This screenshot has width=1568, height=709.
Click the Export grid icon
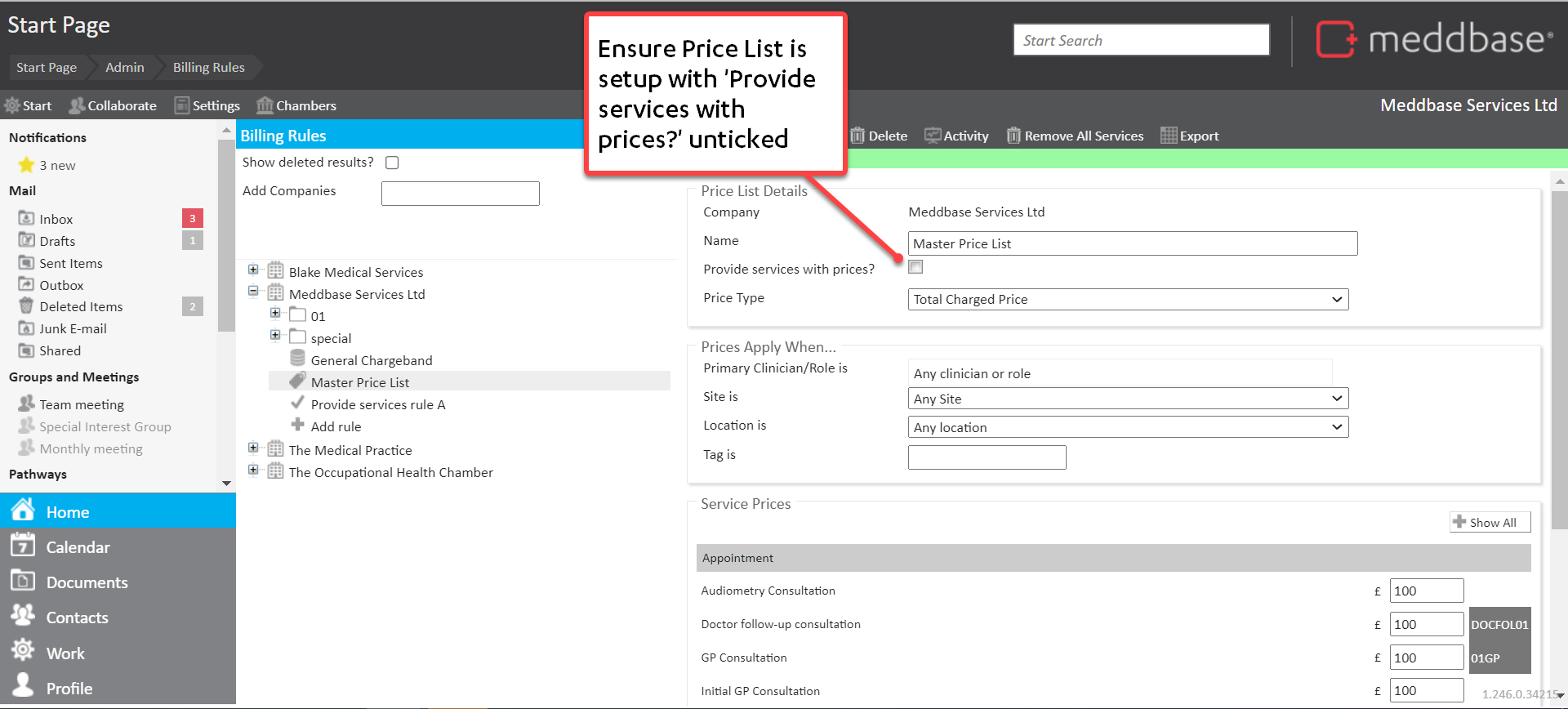pyautogui.click(x=1169, y=136)
